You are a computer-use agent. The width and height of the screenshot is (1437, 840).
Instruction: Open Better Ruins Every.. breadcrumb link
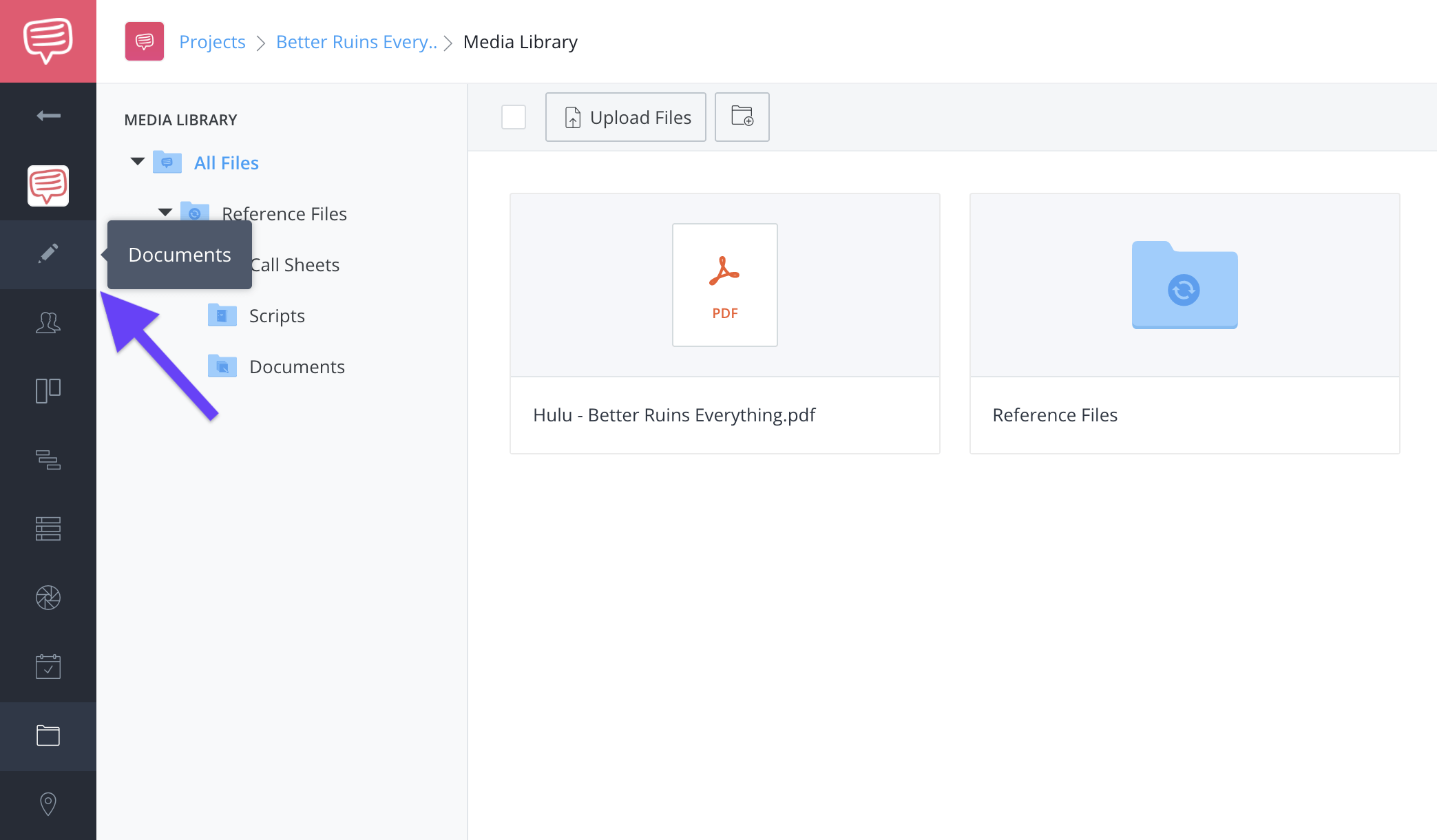(357, 42)
